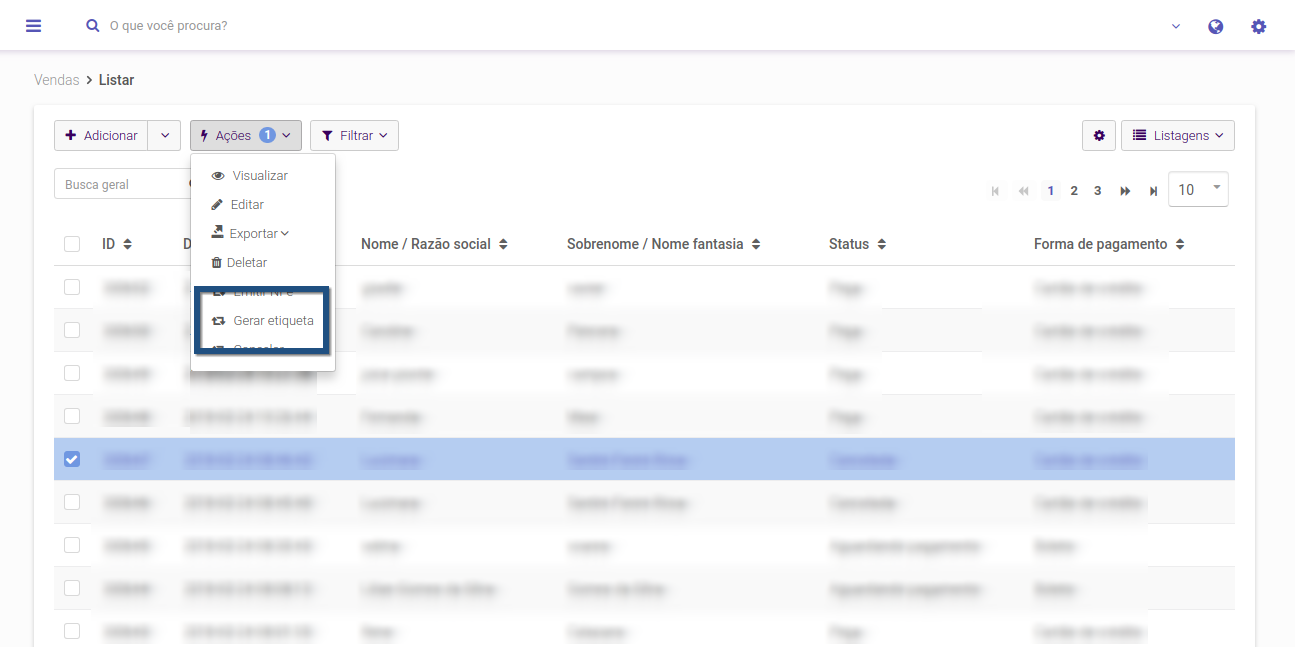This screenshot has height=647, width=1295.
Task: Open the hamburger navigation menu
Action: coord(34,26)
